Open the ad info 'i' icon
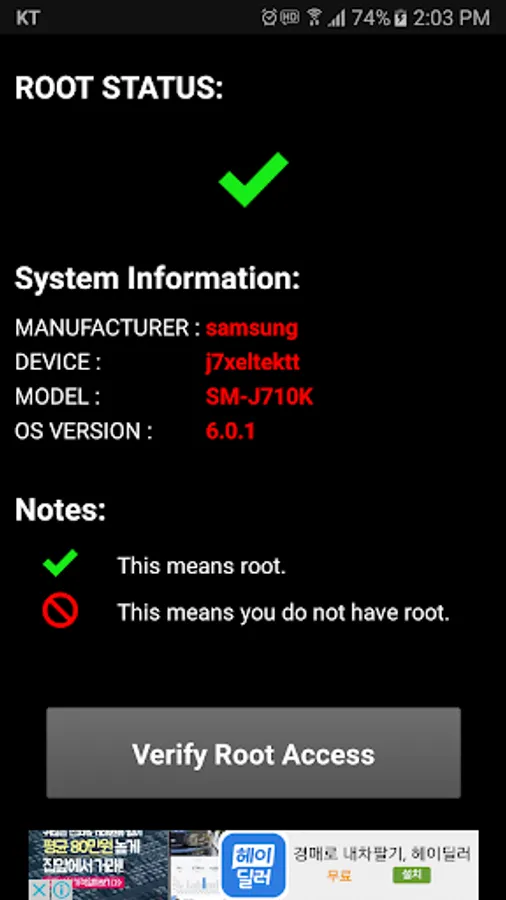Image resolution: width=506 pixels, height=900 pixels. pos(62,890)
